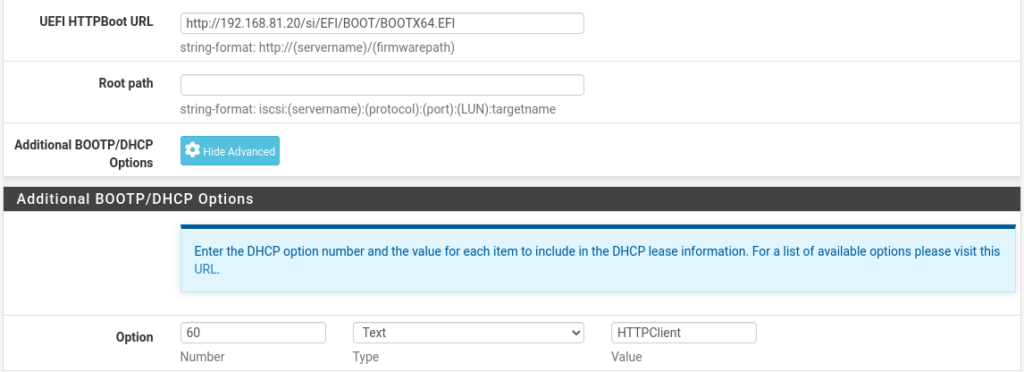1024x372 pixels.
Task: Click the Root path label
Action: [126, 83]
